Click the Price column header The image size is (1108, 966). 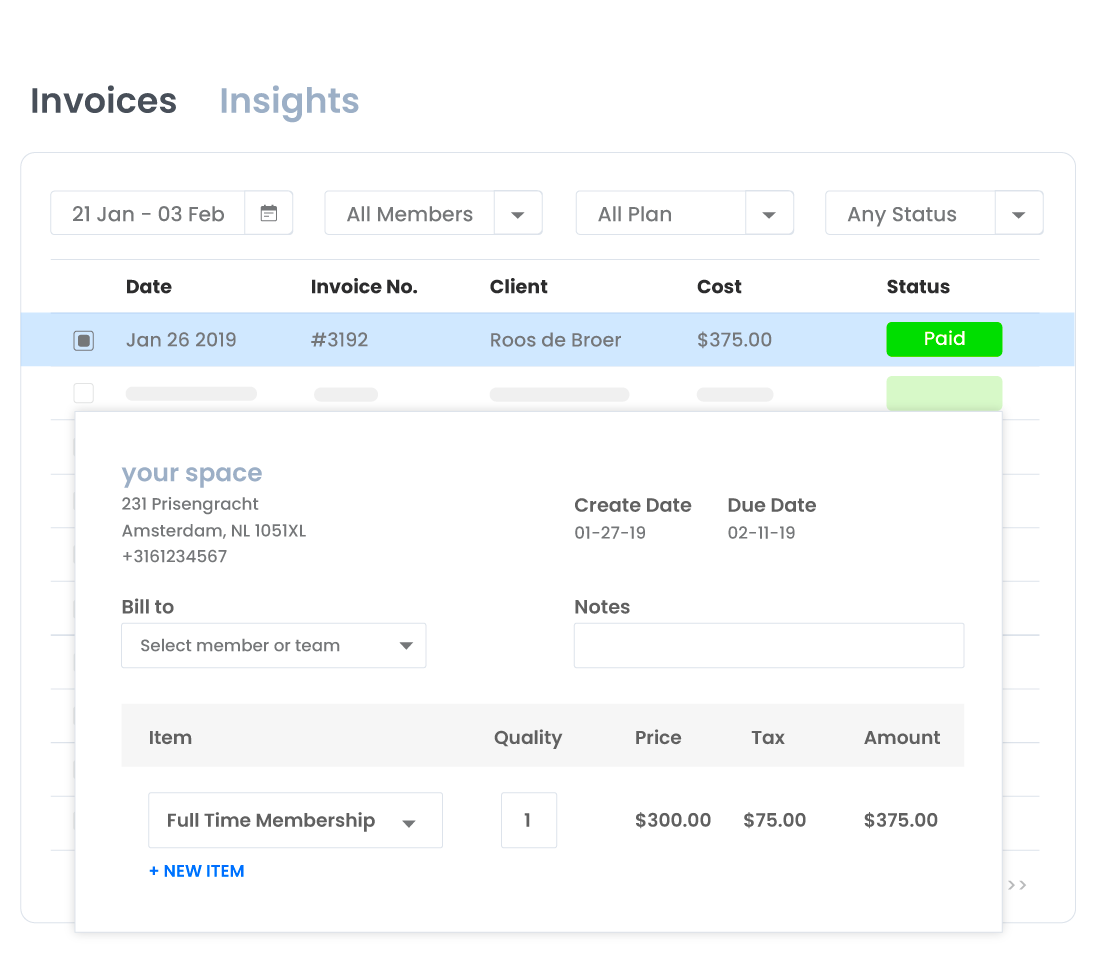click(x=658, y=737)
